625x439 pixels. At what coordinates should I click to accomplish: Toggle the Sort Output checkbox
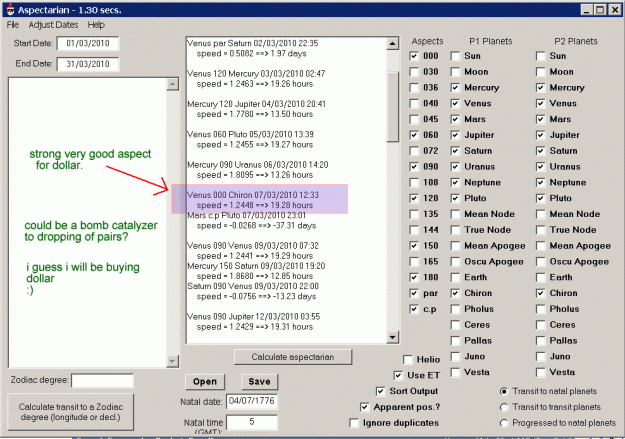tap(381, 392)
